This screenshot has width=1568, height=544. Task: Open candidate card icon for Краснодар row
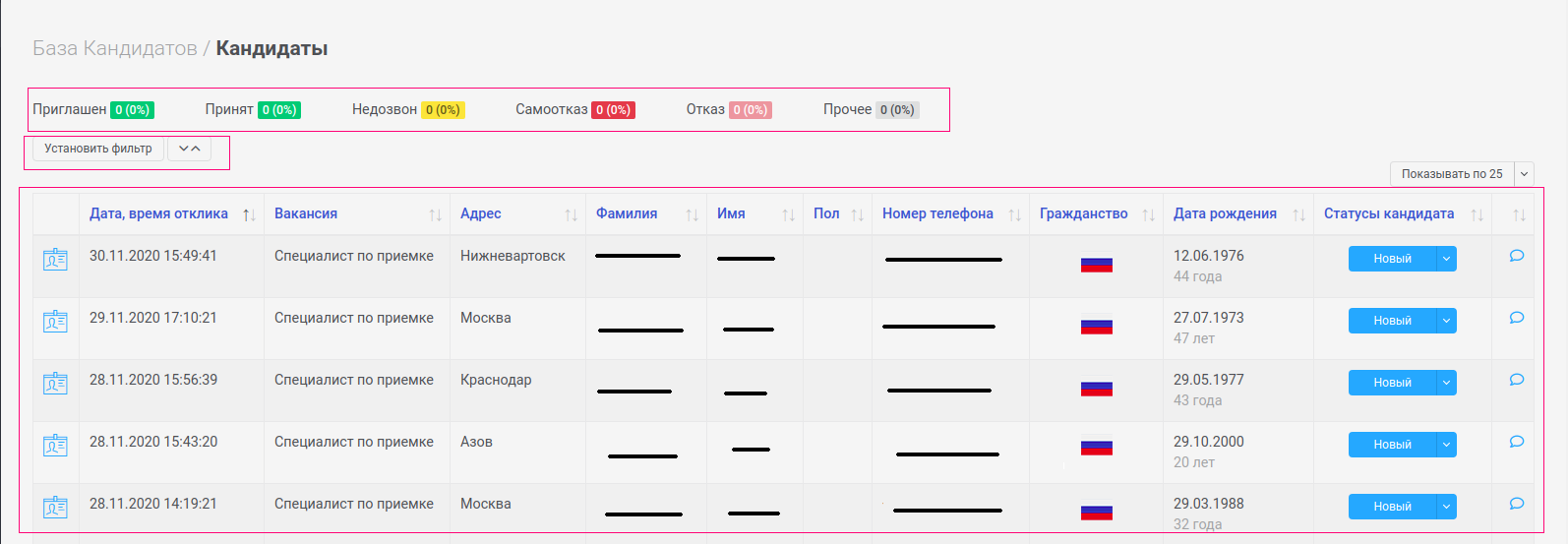click(x=55, y=384)
